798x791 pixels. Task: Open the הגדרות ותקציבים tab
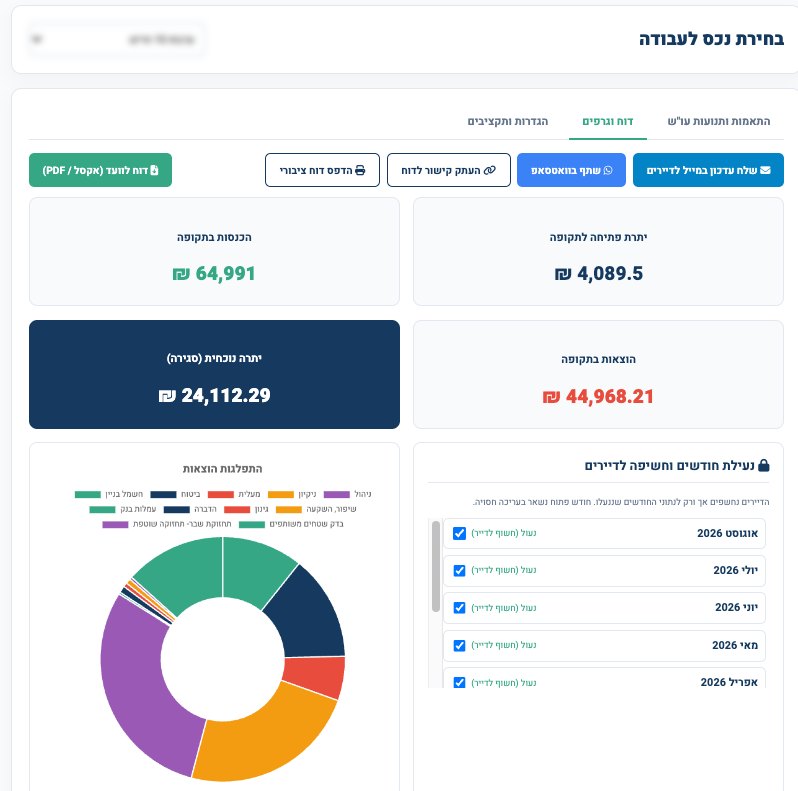(x=507, y=121)
